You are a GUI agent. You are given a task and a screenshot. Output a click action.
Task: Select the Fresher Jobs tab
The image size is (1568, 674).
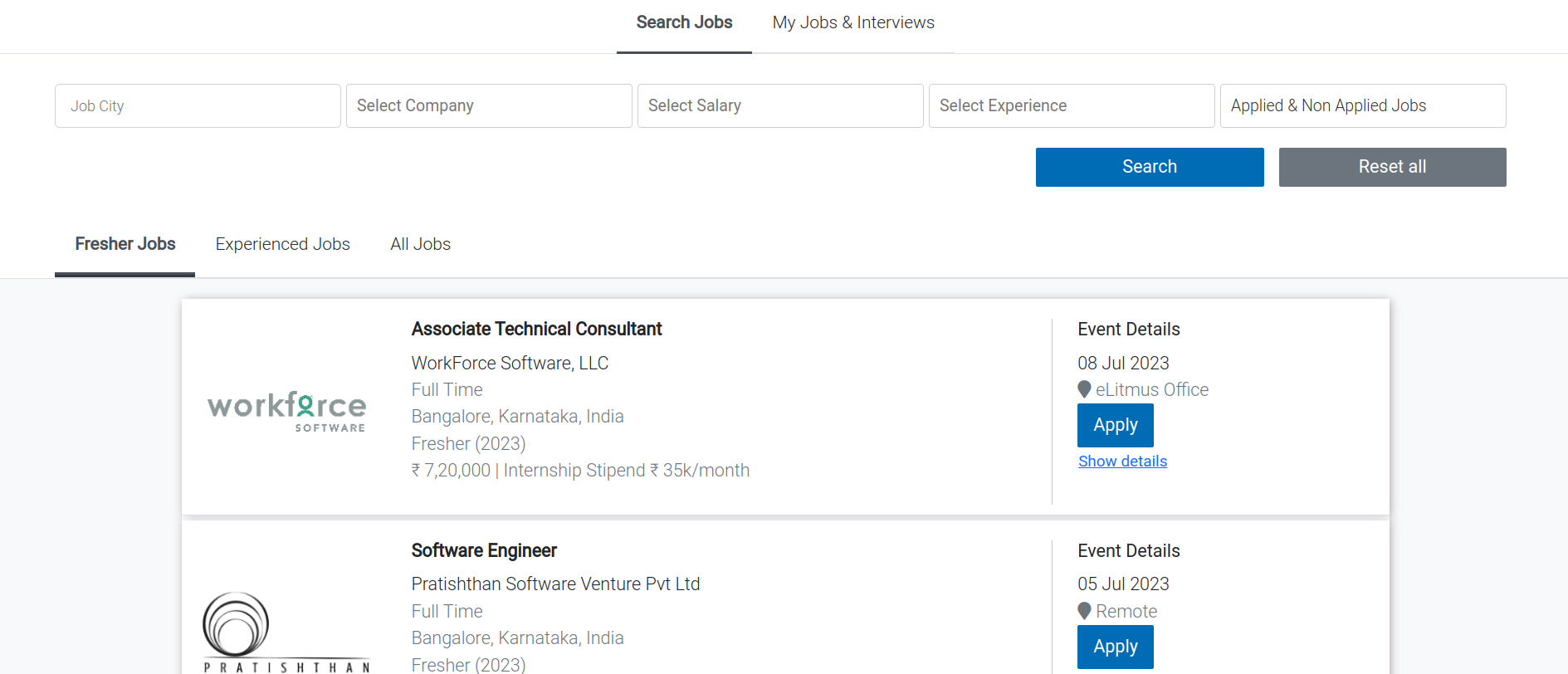click(x=125, y=244)
